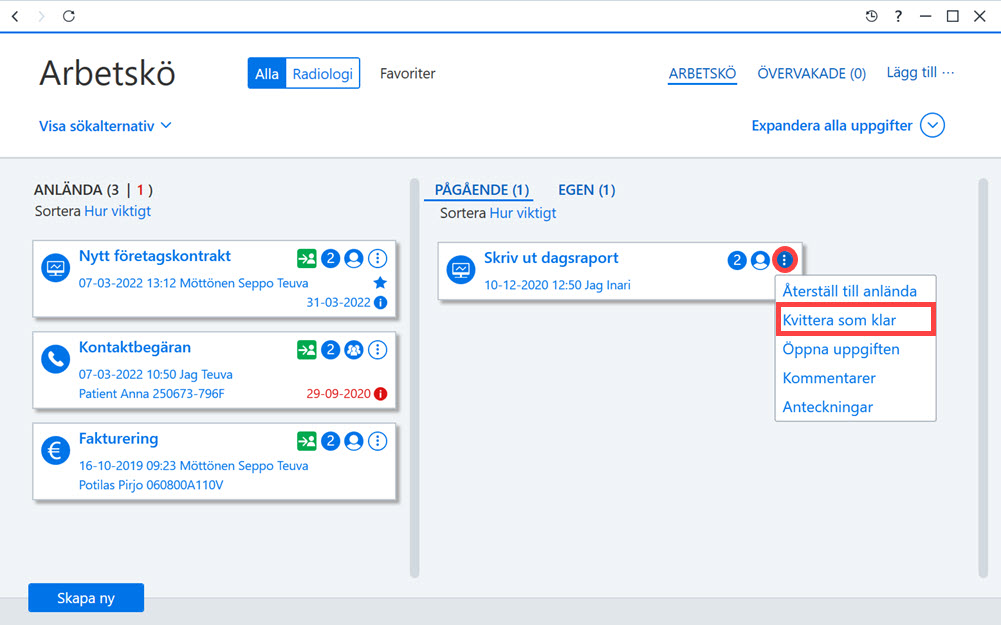Click the red overdue alert icon beside 29-09-2020

[380, 394]
